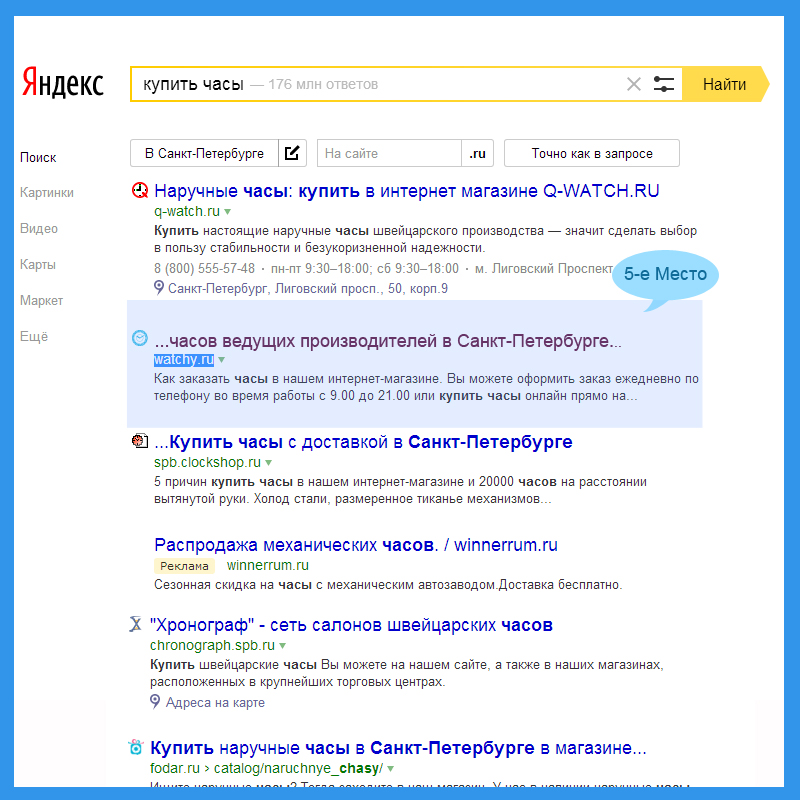
Task: Open Хронограф сеть салонов result
Action: tap(351, 625)
